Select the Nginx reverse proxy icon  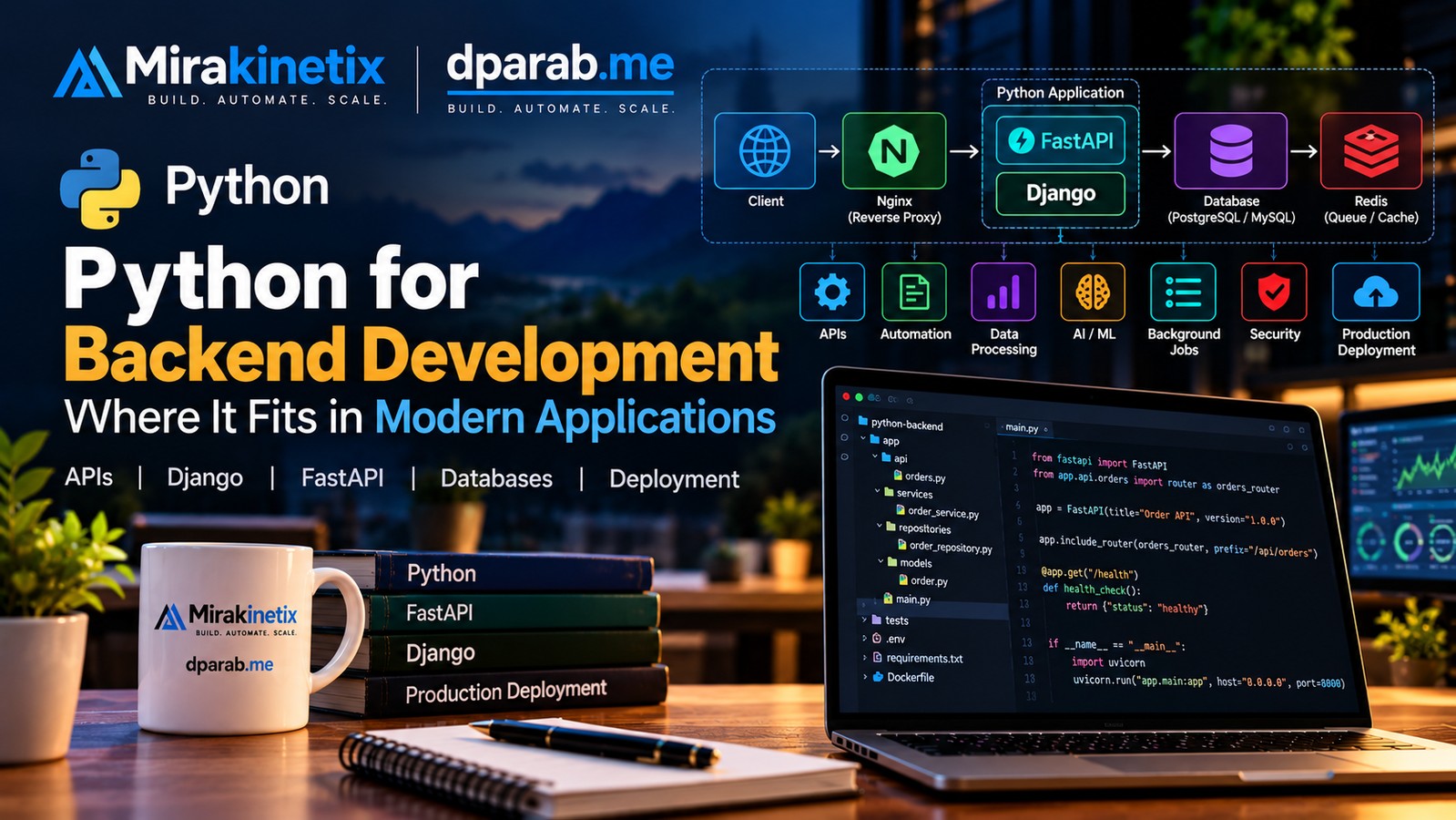894,150
